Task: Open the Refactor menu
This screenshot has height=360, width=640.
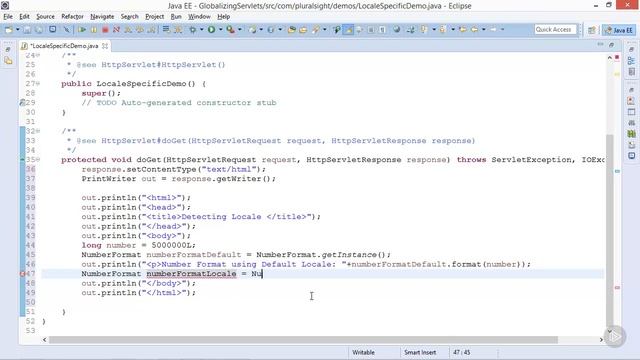Action: (x=72, y=16)
